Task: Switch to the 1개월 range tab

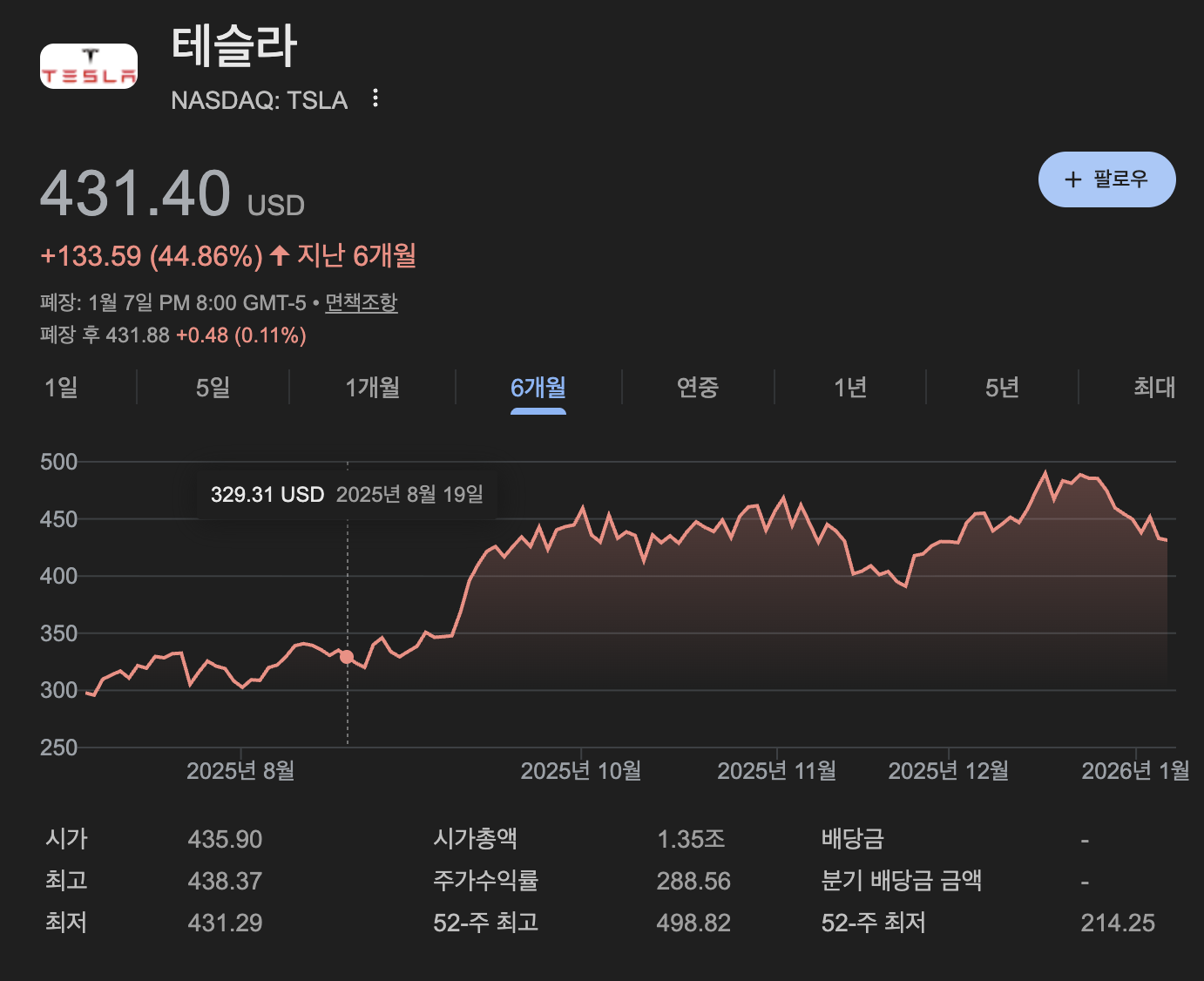Action: pos(372,387)
